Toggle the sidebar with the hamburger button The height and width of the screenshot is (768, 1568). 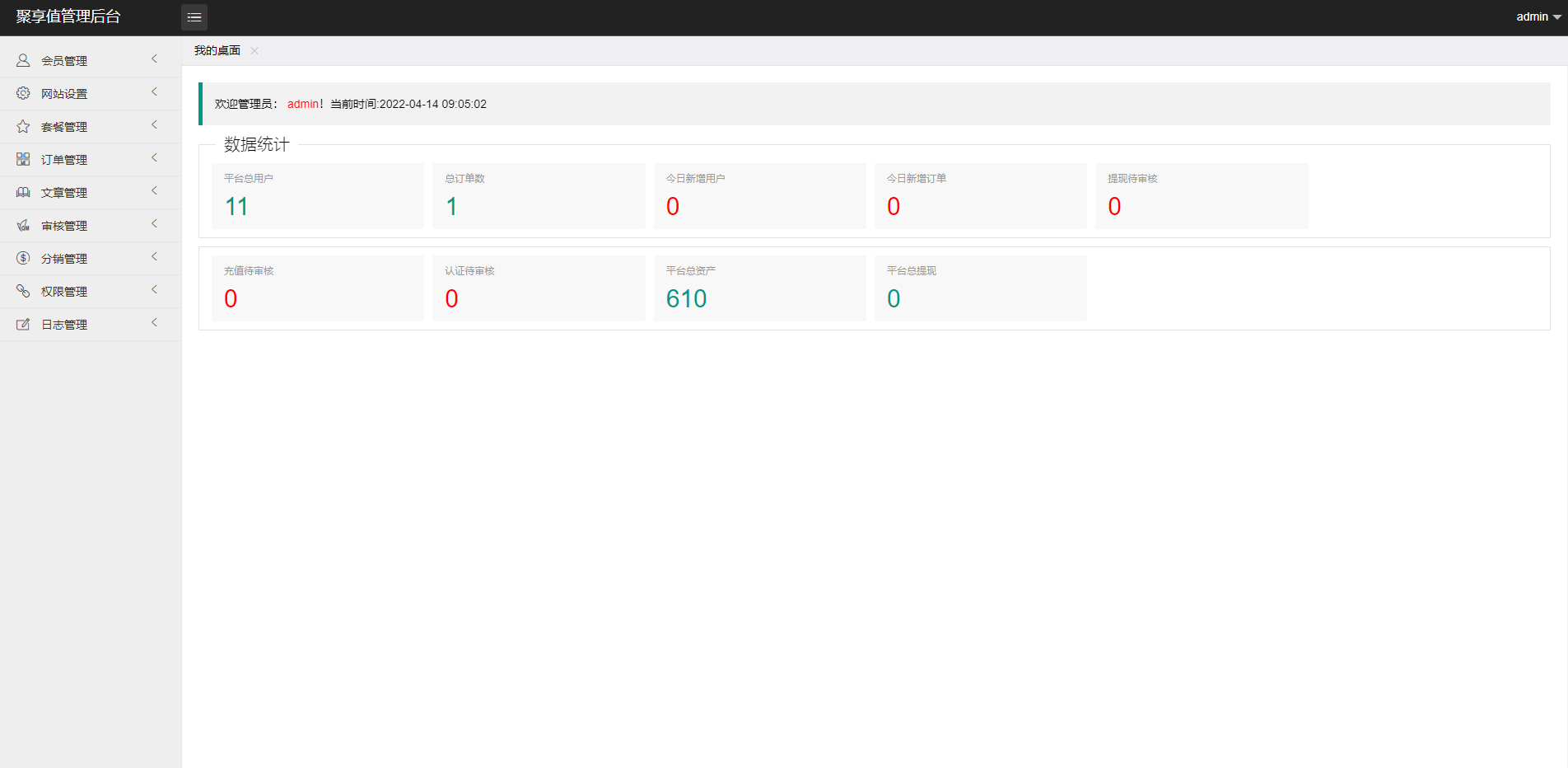tap(194, 17)
